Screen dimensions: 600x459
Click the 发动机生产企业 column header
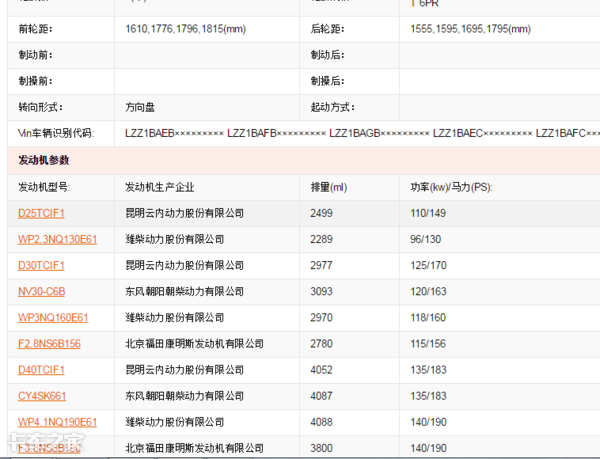160,187
